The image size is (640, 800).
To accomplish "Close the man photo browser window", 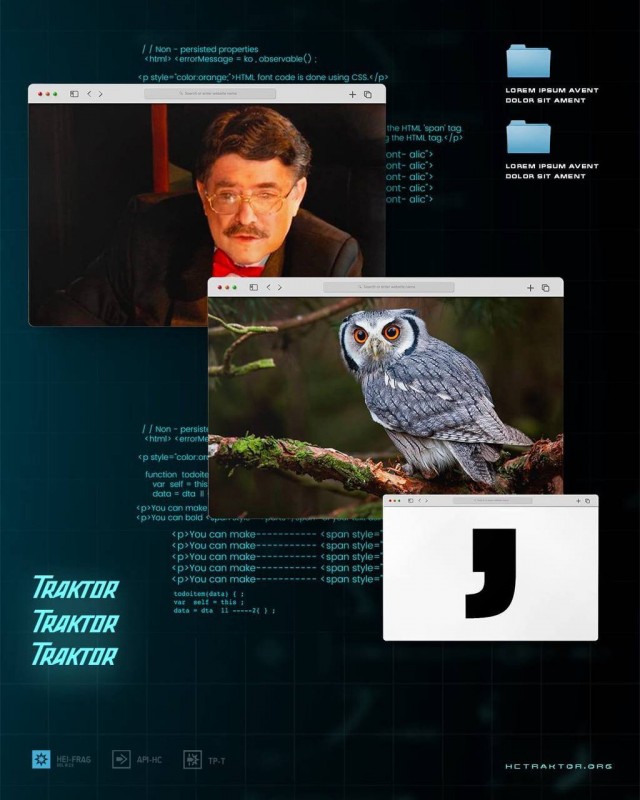I will (x=40, y=94).
